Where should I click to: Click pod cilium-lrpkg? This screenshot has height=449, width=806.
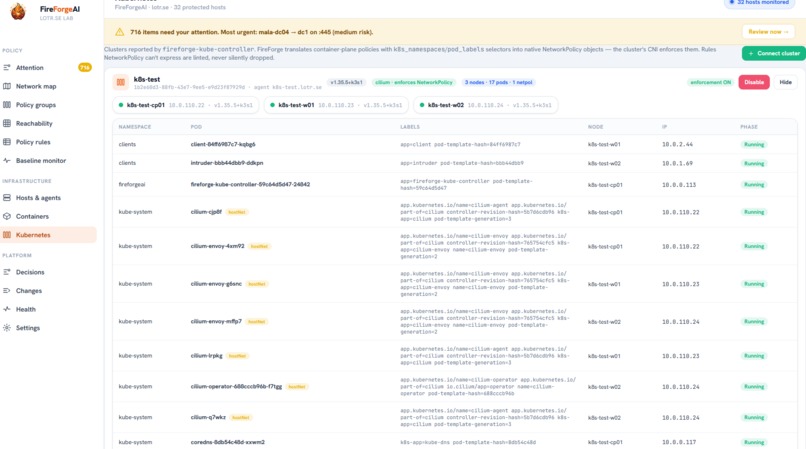click(x=207, y=356)
